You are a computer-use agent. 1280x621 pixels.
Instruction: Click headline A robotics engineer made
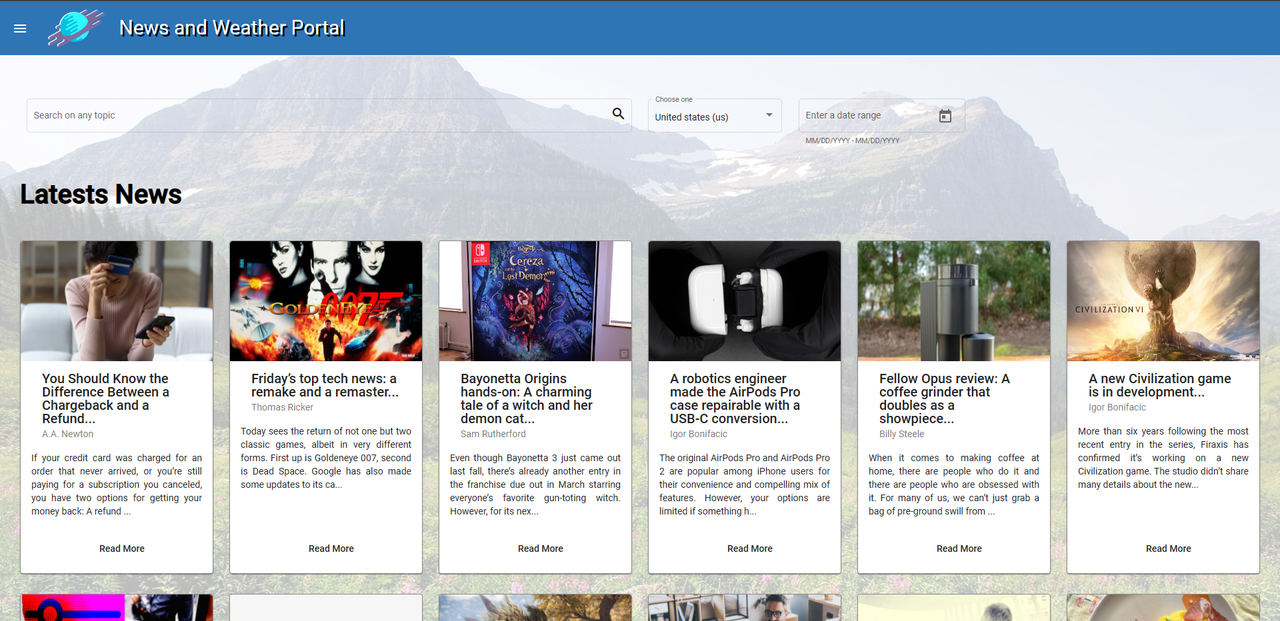click(x=737, y=399)
